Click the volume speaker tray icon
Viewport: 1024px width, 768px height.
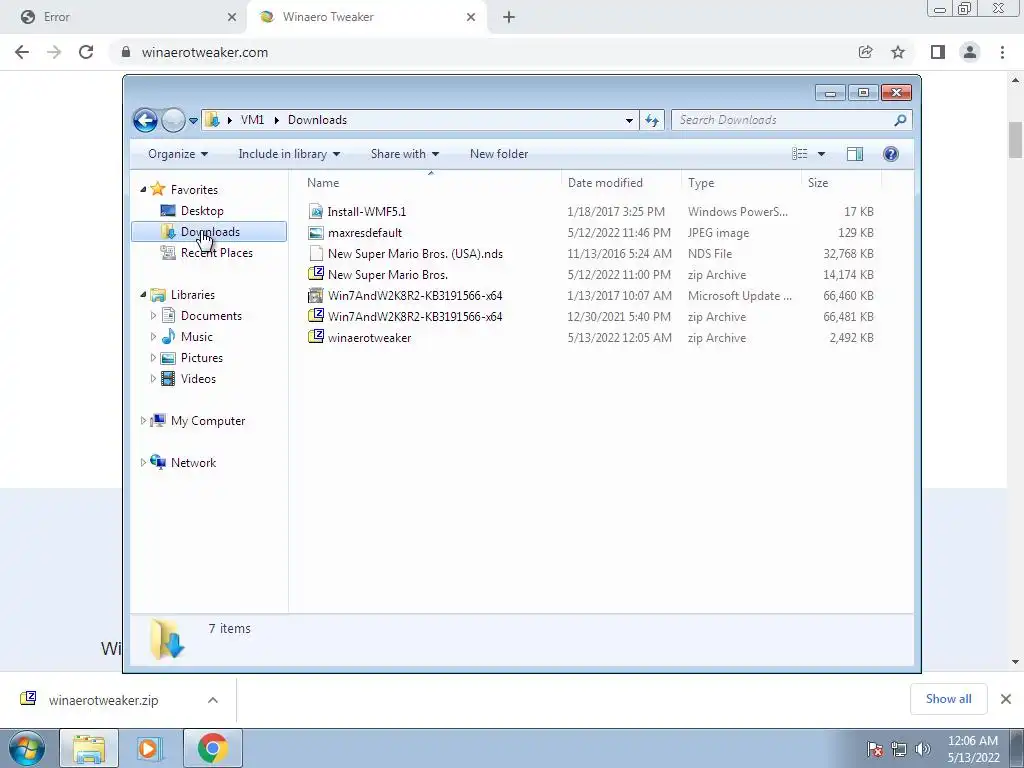coord(923,749)
